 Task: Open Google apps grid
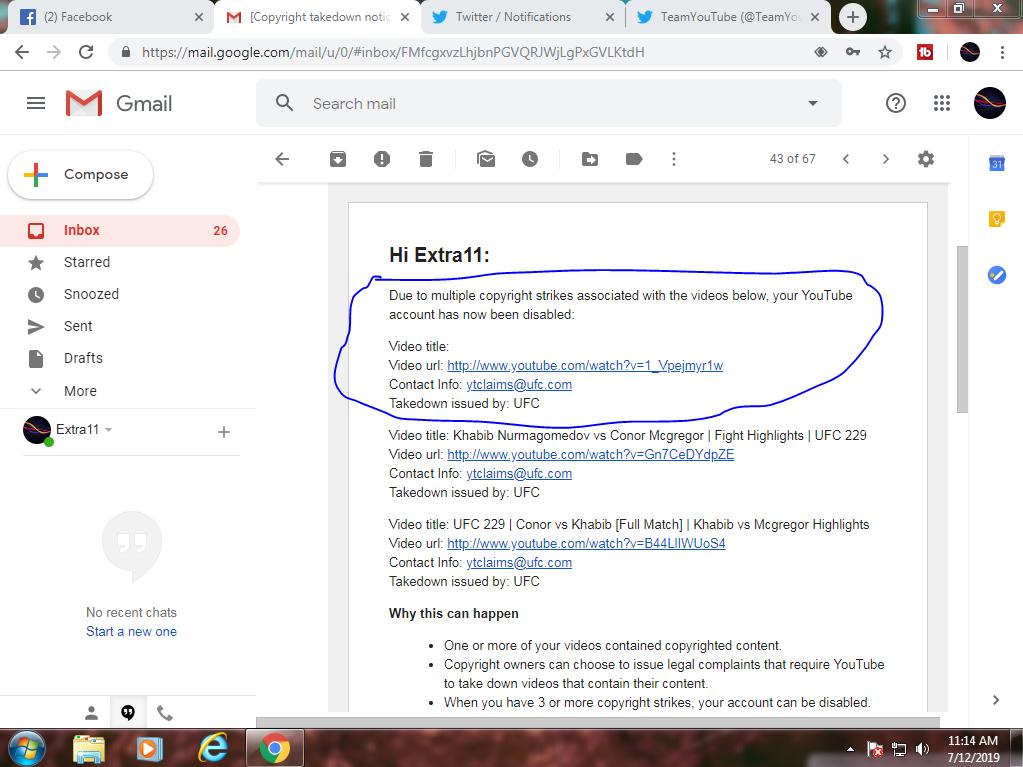(941, 103)
